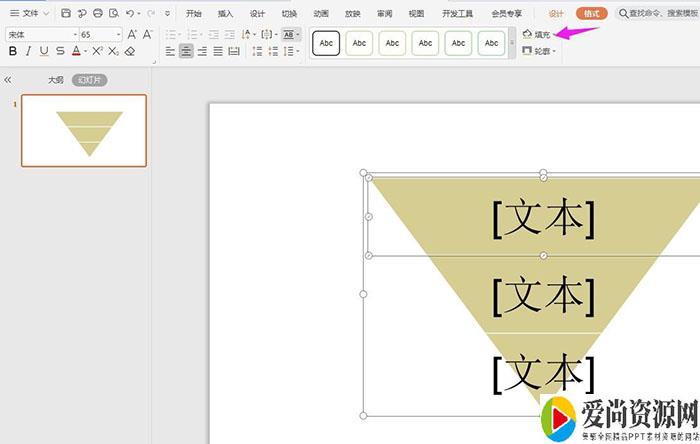Toggle Italic formatting
This screenshot has height=444, width=700.
(x=28, y=51)
